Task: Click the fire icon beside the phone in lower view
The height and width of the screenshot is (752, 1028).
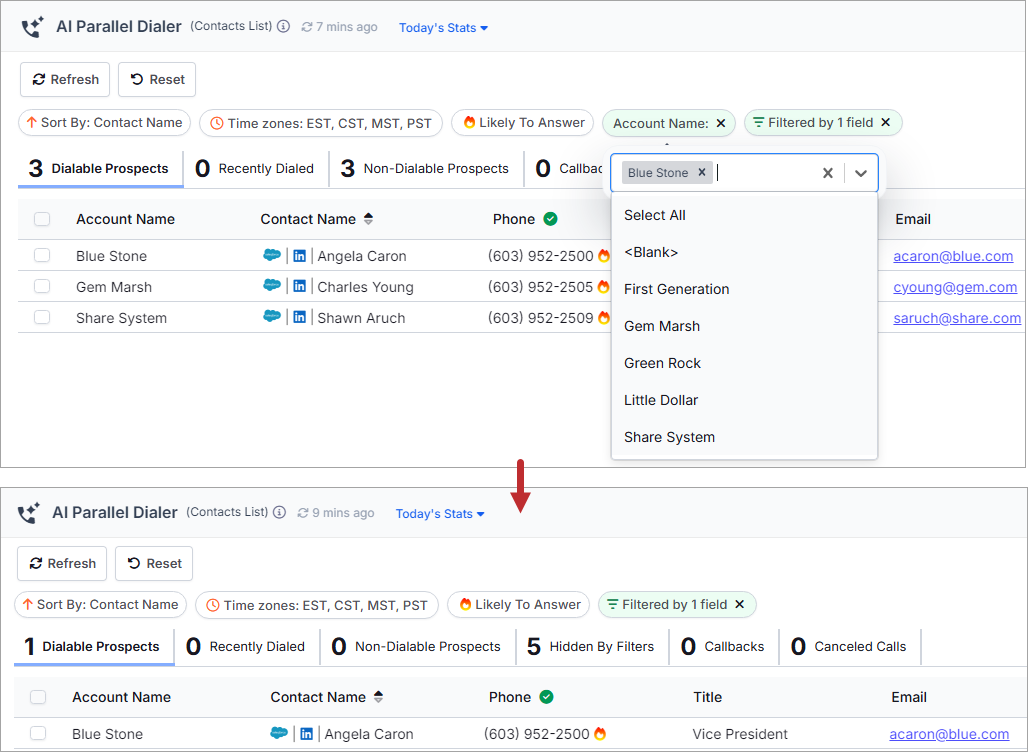Action: [x=600, y=734]
